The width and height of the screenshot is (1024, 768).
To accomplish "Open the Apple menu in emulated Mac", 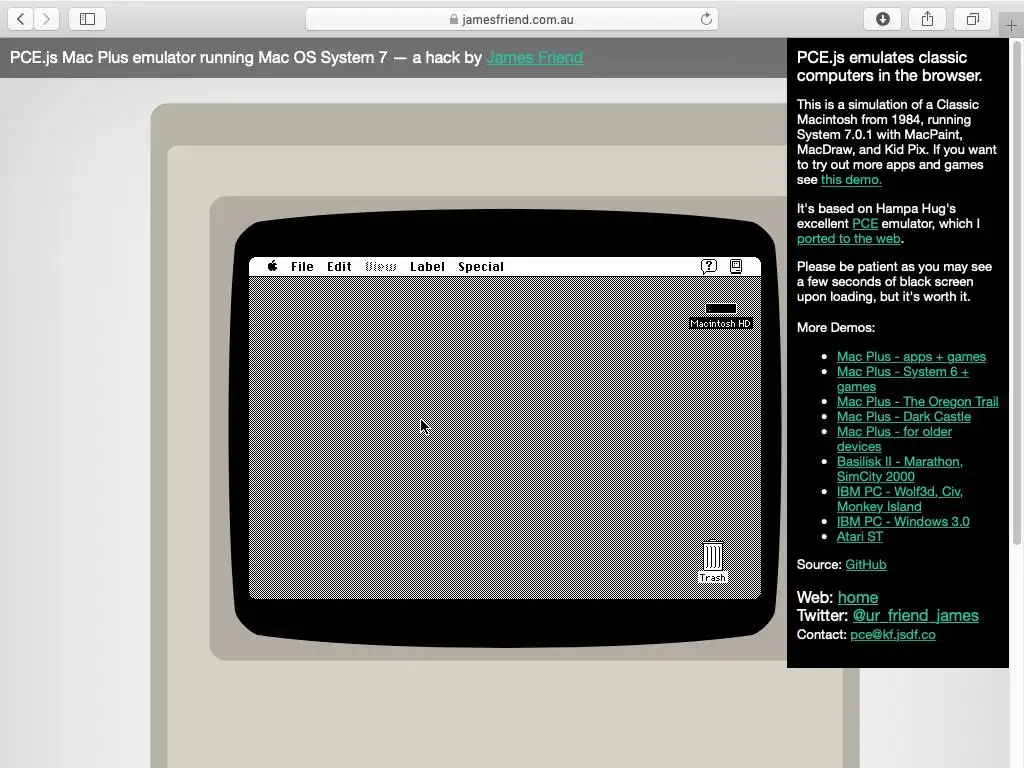I will pos(272,266).
